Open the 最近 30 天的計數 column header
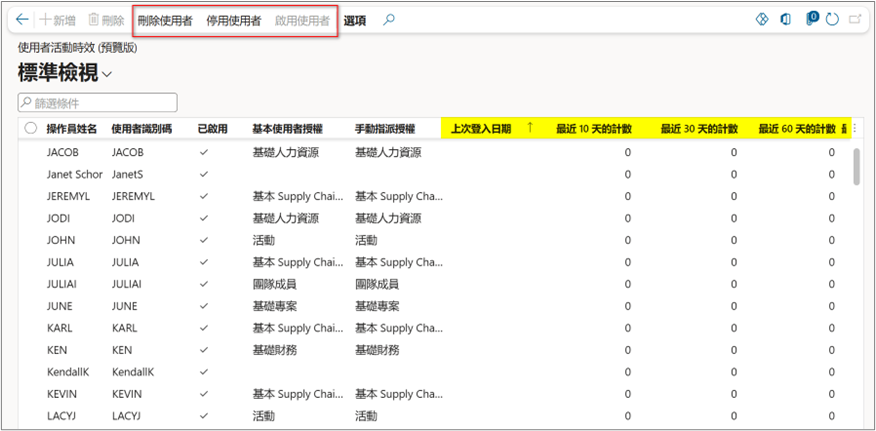 tap(699, 128)
